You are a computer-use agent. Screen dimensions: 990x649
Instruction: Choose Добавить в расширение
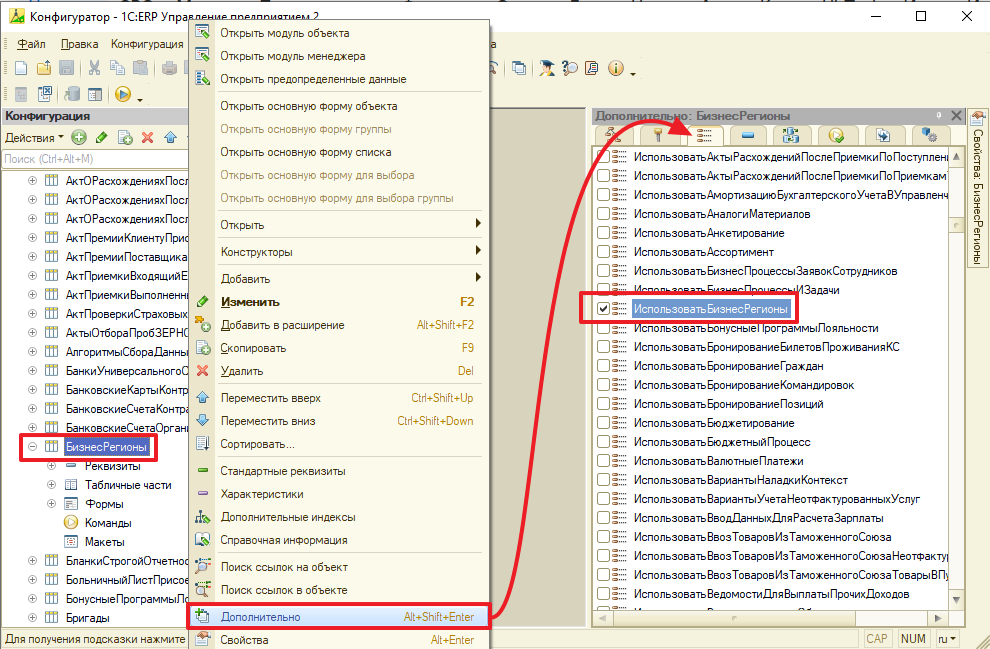pyautogui.click(x=339, y=325)
